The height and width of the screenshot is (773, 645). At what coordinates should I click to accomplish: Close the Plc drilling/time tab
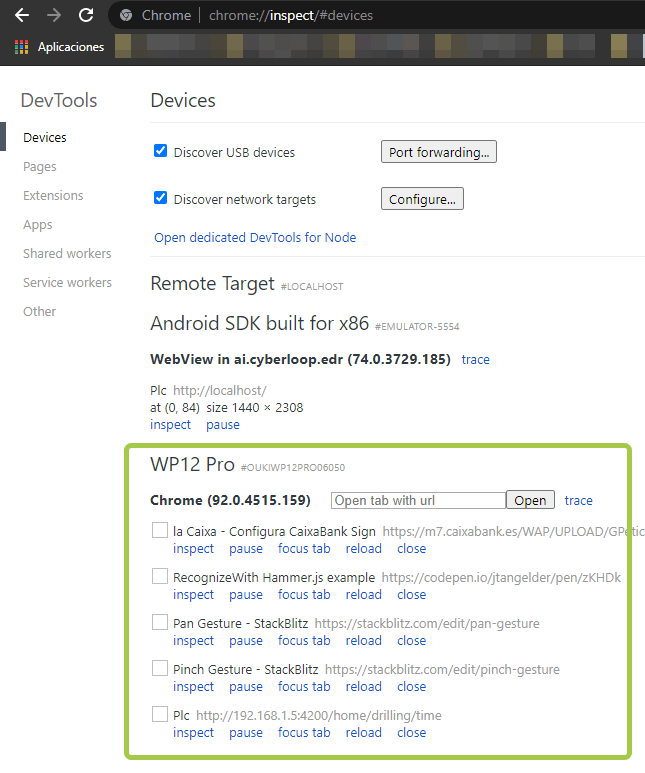coord(411,733)
